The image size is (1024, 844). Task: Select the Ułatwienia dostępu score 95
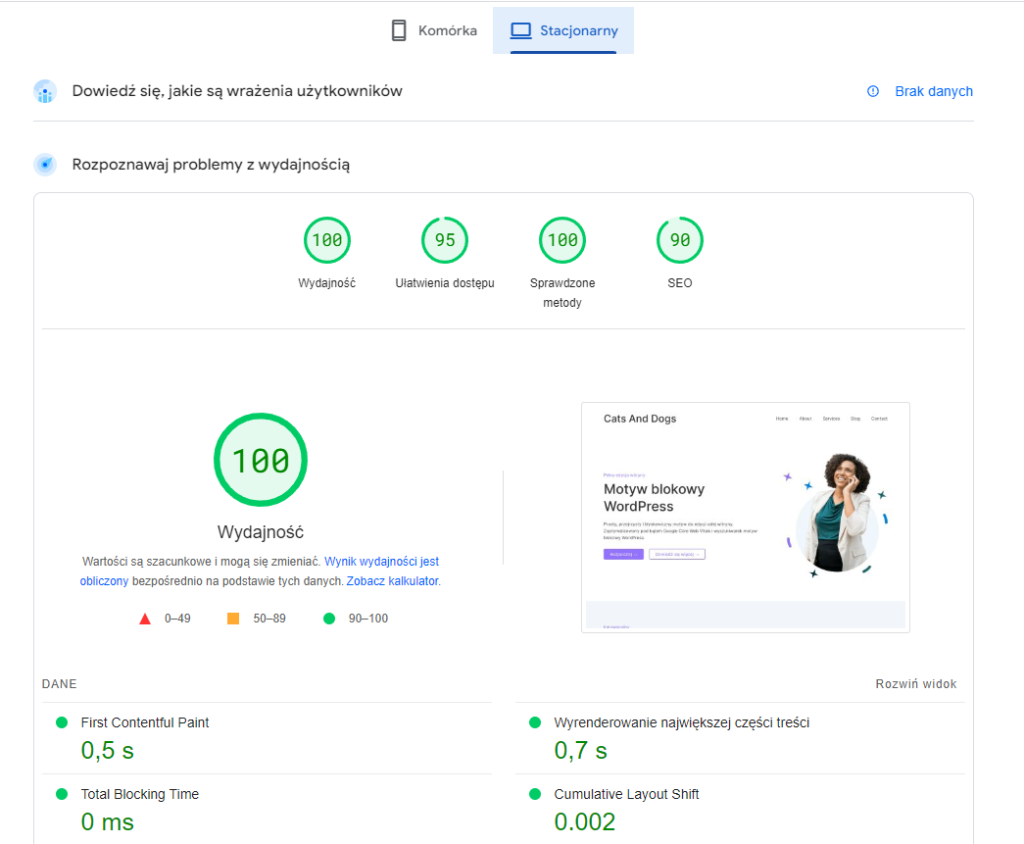[445, 240]
